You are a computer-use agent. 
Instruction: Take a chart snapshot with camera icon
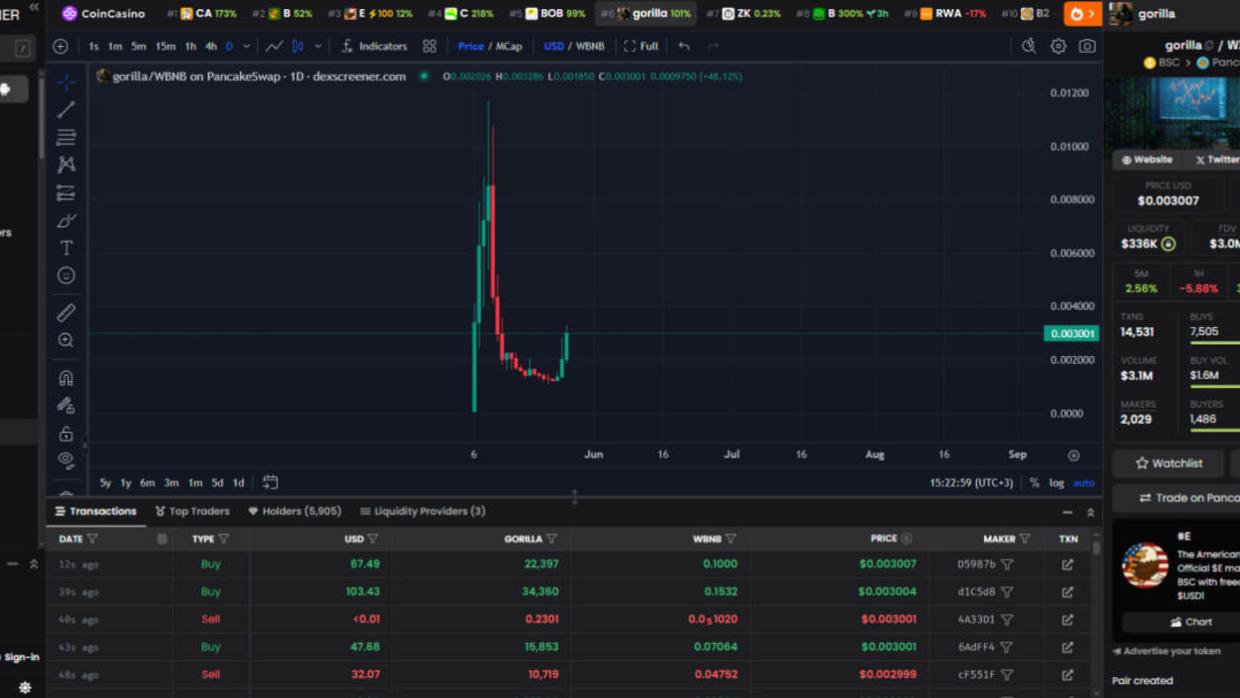pyautogui.click(x=1087, y=46)
